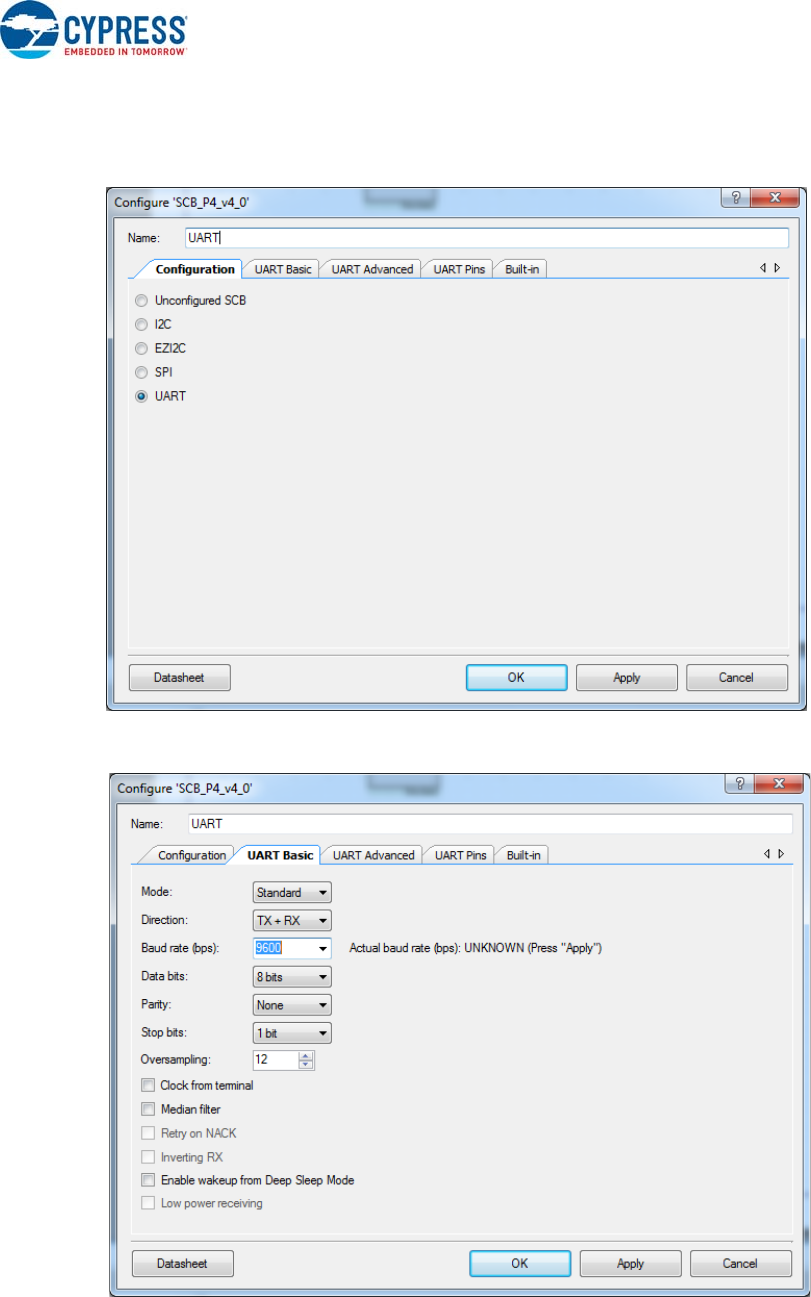This screenshot has width=811, height=1297.
Task: Switch to UART Advanced tab in top dialog
Action: tap(372, 269)
